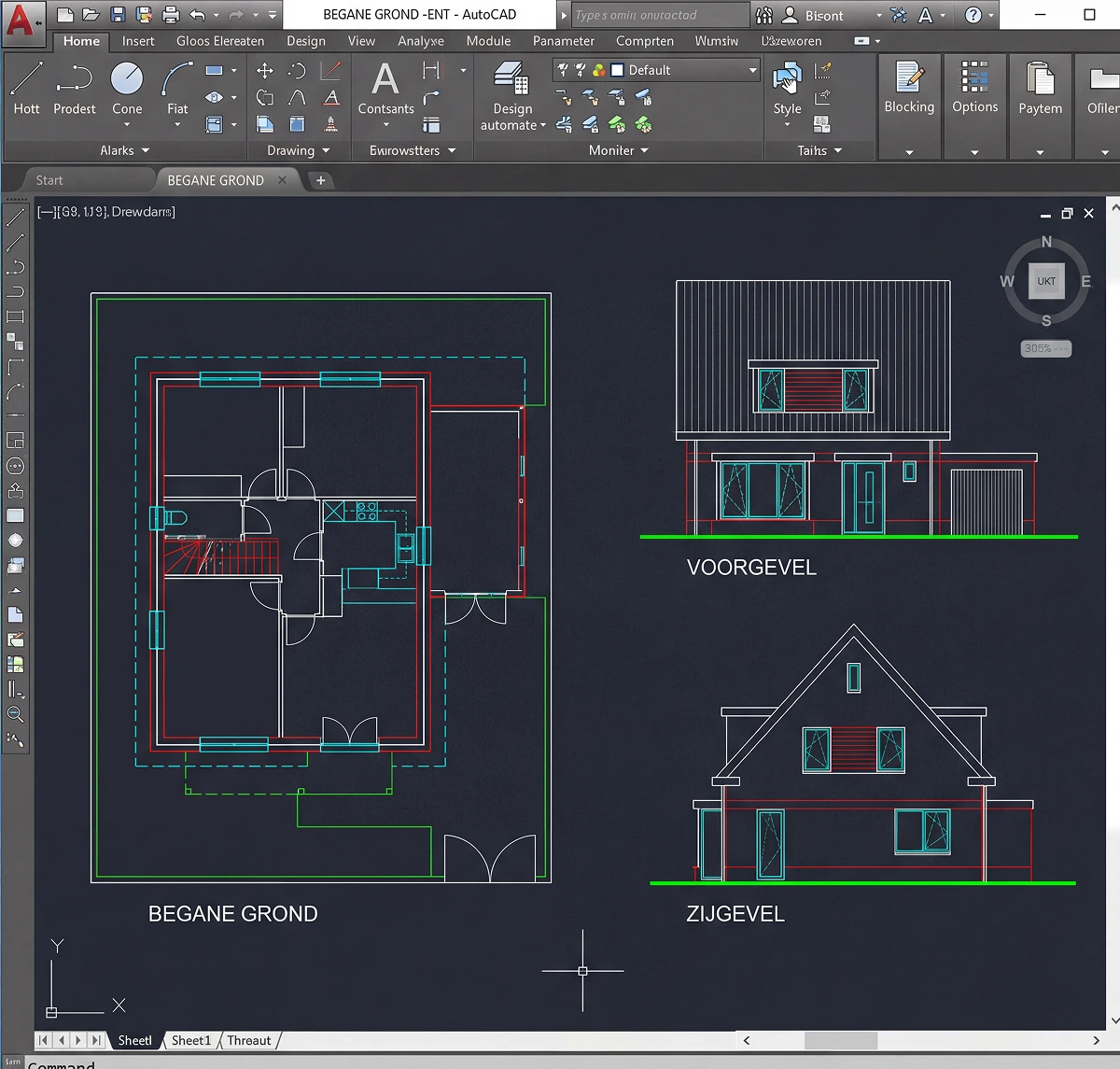Image resolution: width=1120 pixels, height=1069 pixels.
Task: Click the Options button
Action: (974, 88)
